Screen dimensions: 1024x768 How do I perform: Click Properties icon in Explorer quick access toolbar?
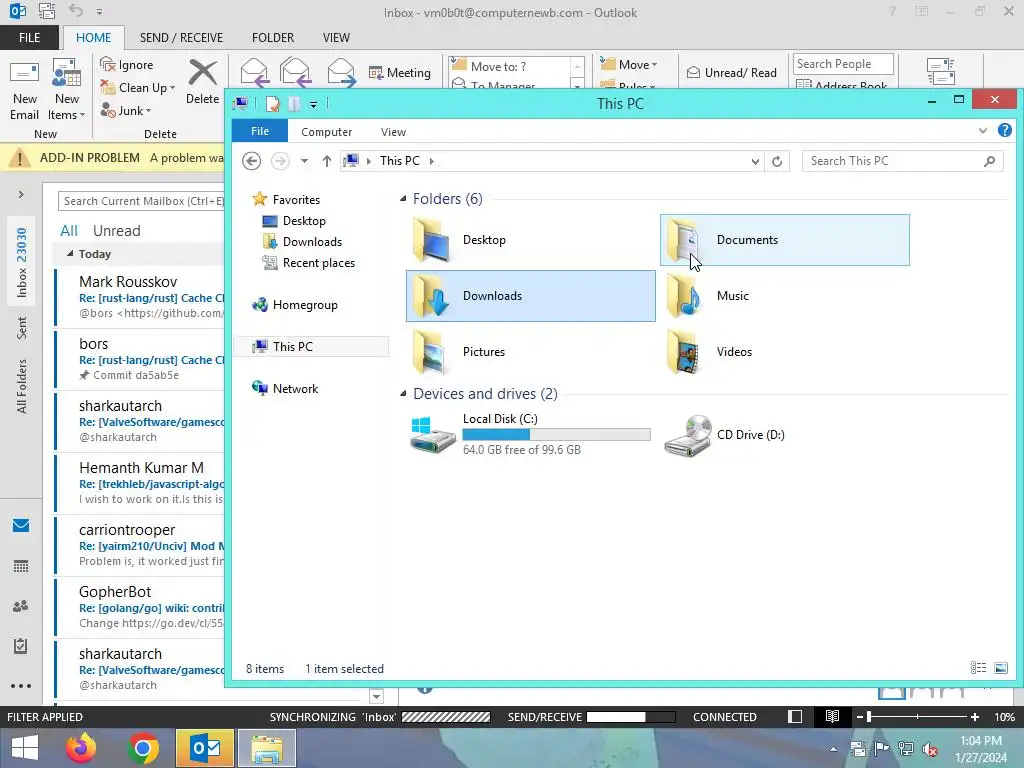pos(273,103)
